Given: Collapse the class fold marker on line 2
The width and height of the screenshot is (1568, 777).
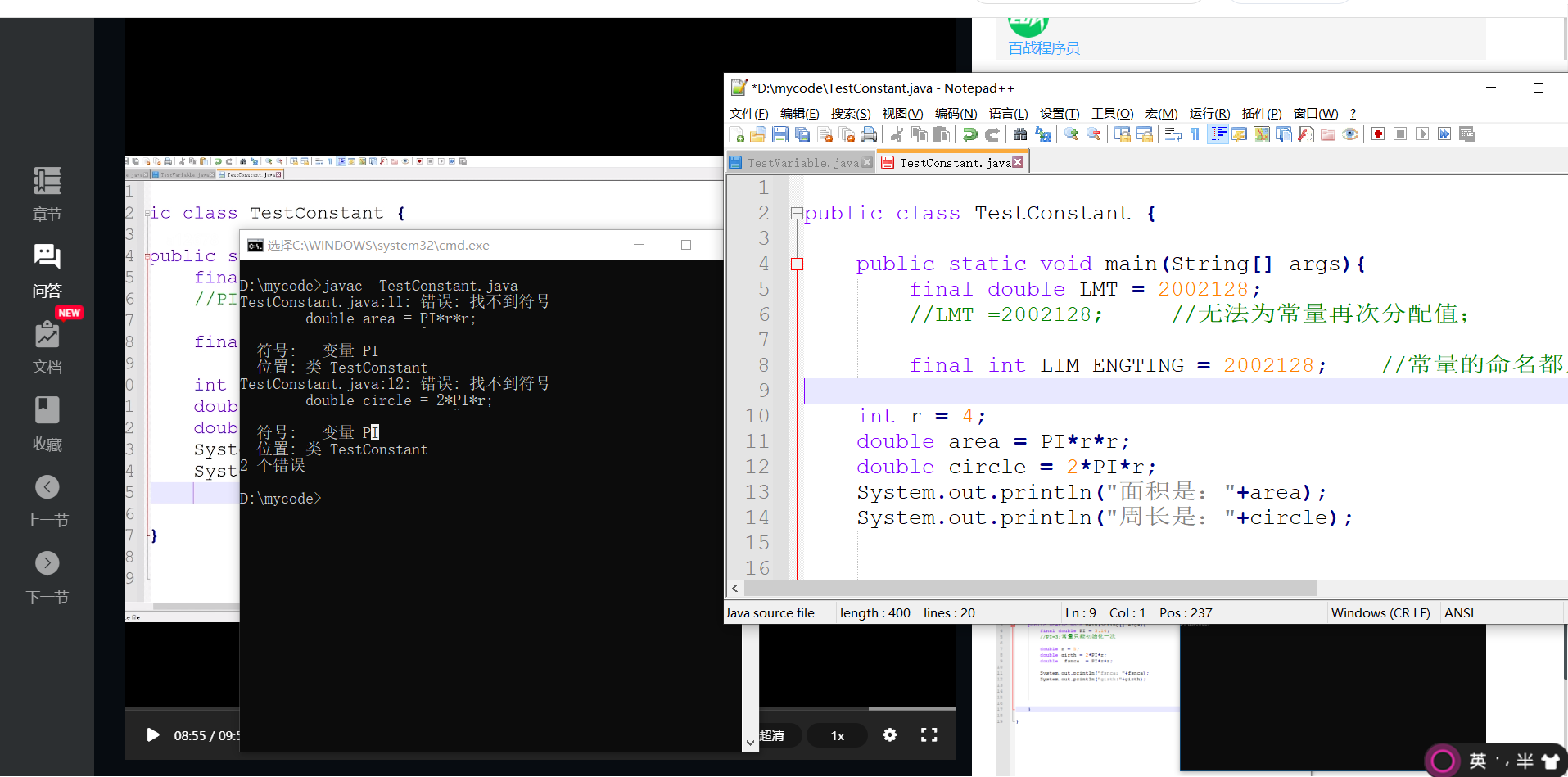Looking at the screenshot, I should tap(797, 214).
